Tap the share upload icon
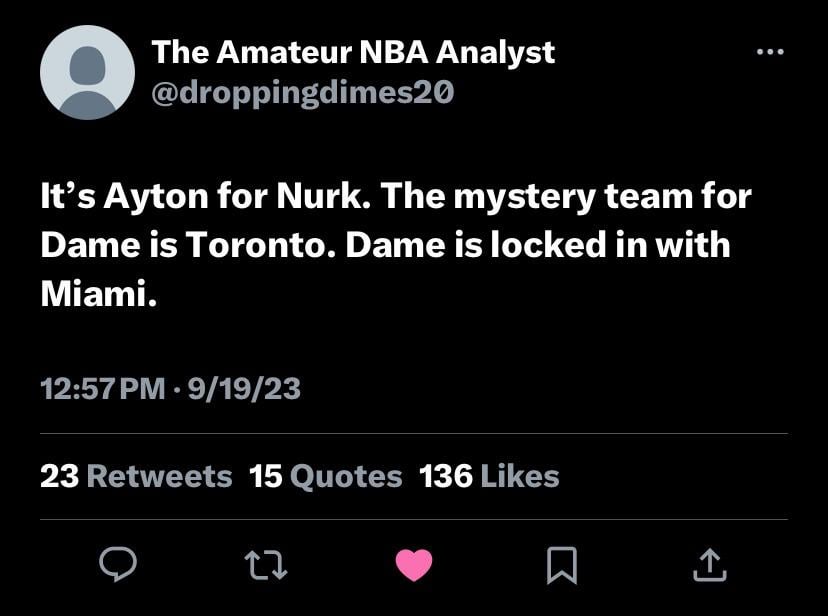 [x=709, y=567]
